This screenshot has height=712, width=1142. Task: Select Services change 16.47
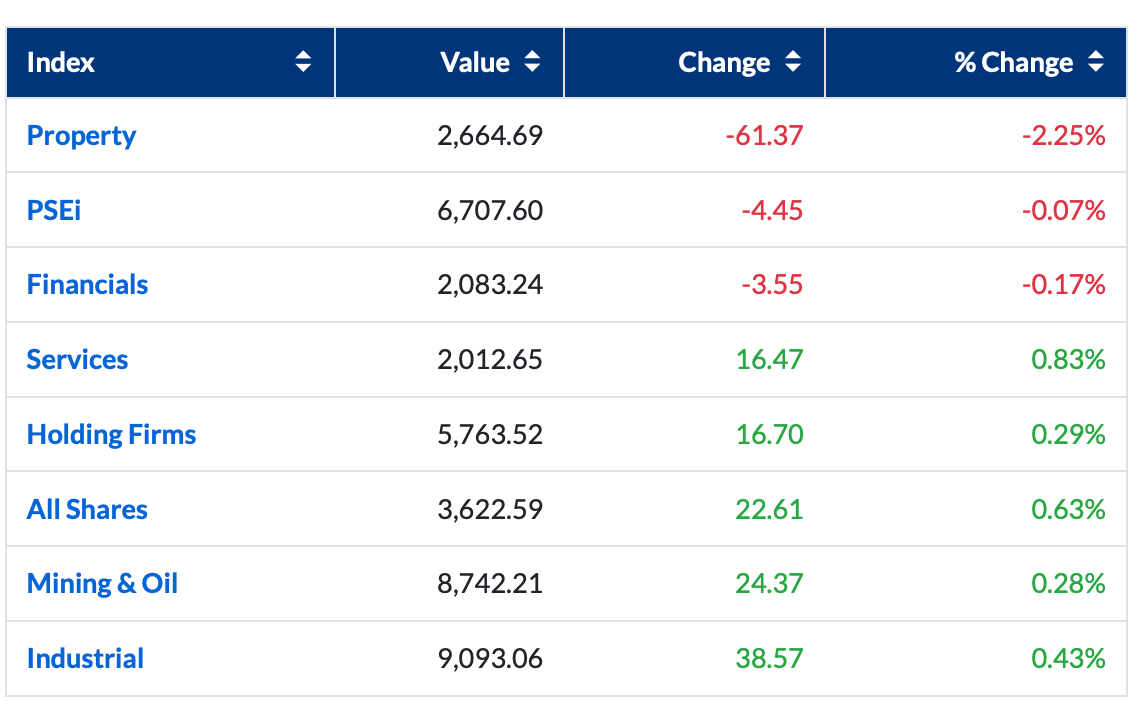click(x=769, y=360)
